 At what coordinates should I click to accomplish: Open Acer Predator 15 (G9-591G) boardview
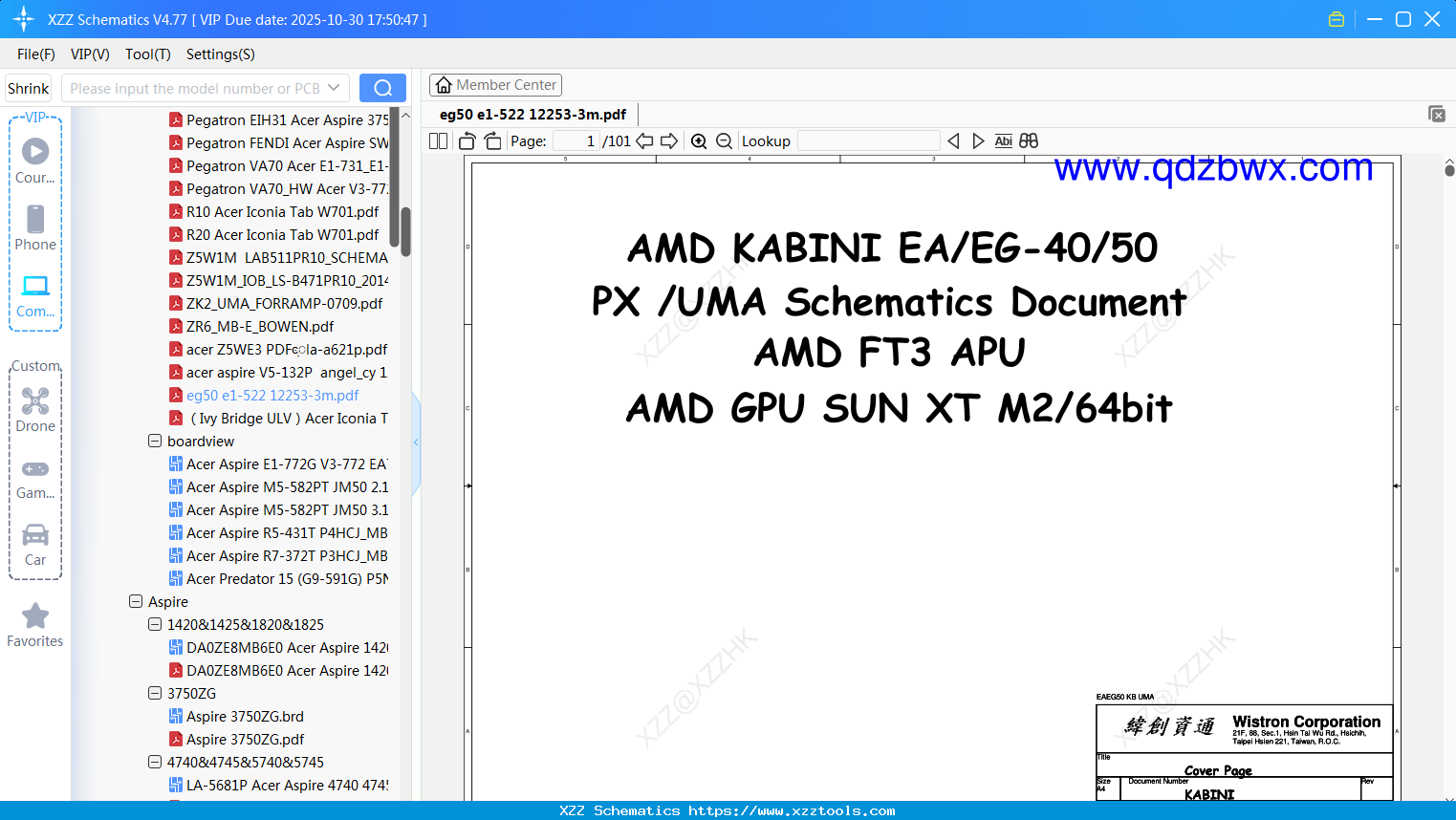tap(279, 579)
